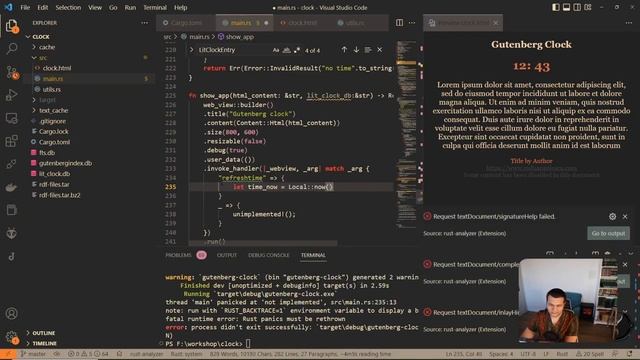Switch to the OUTPUT panel tab

coord(227,255)
